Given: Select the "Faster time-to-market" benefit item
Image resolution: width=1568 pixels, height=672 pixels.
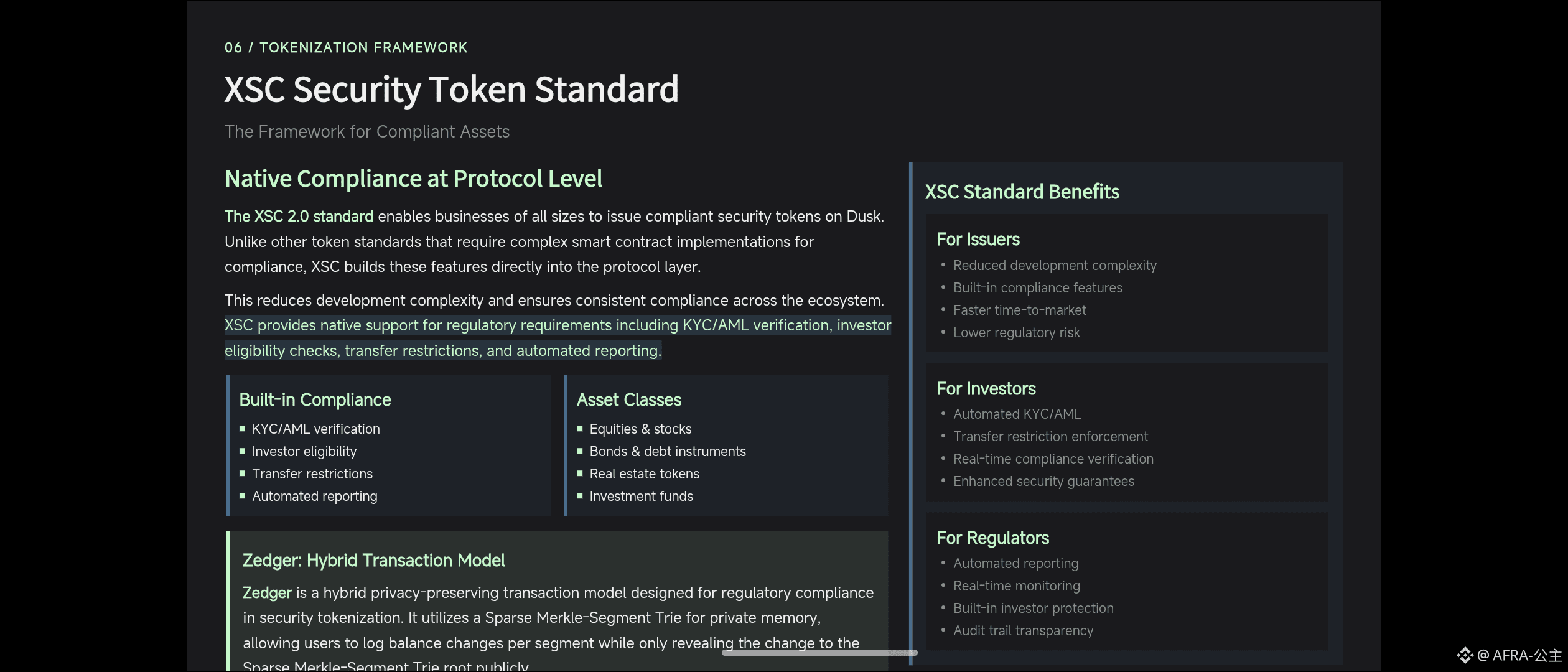Looking at the screenshot, I should tap(1019, 310).
